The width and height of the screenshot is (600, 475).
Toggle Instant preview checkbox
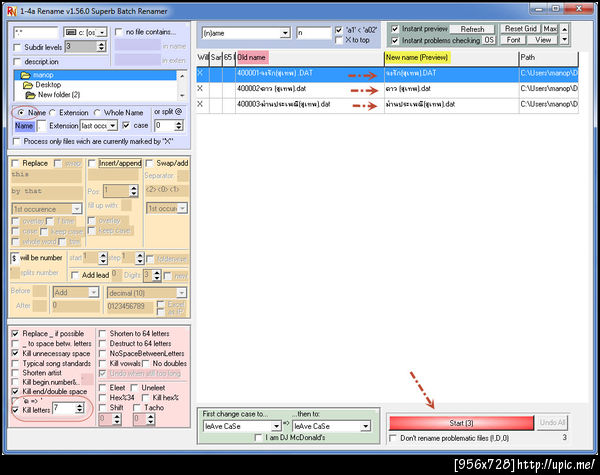coord(395,29)
